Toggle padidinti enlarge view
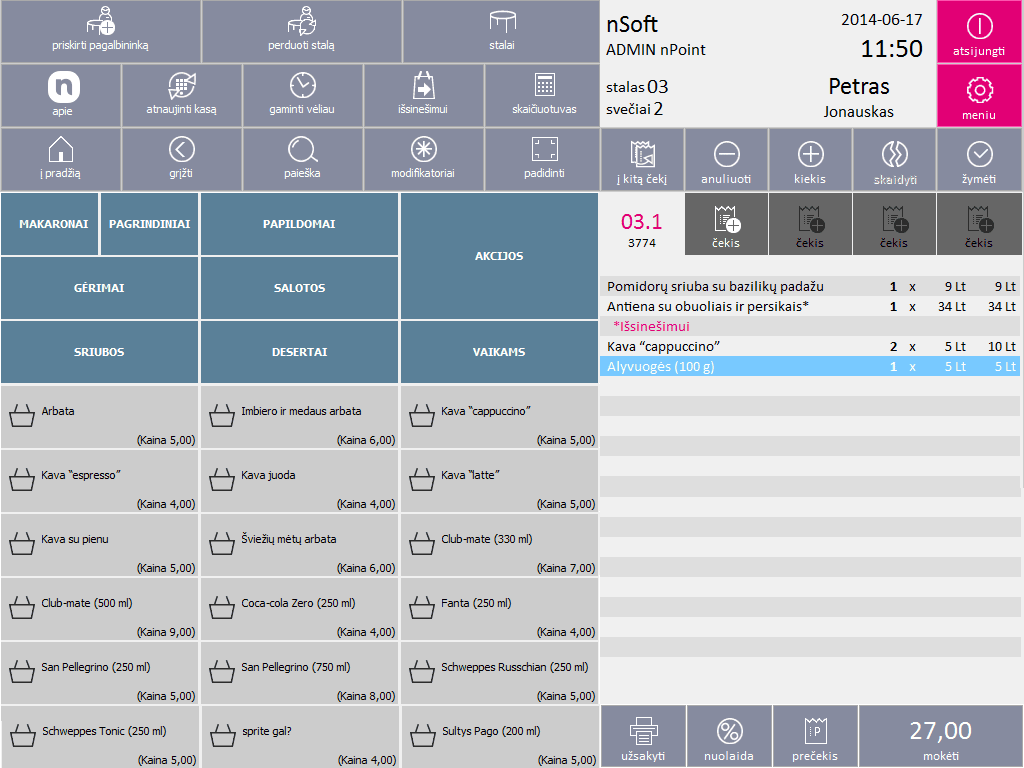Screen dimensions: 1024x768 click(544, 150)
